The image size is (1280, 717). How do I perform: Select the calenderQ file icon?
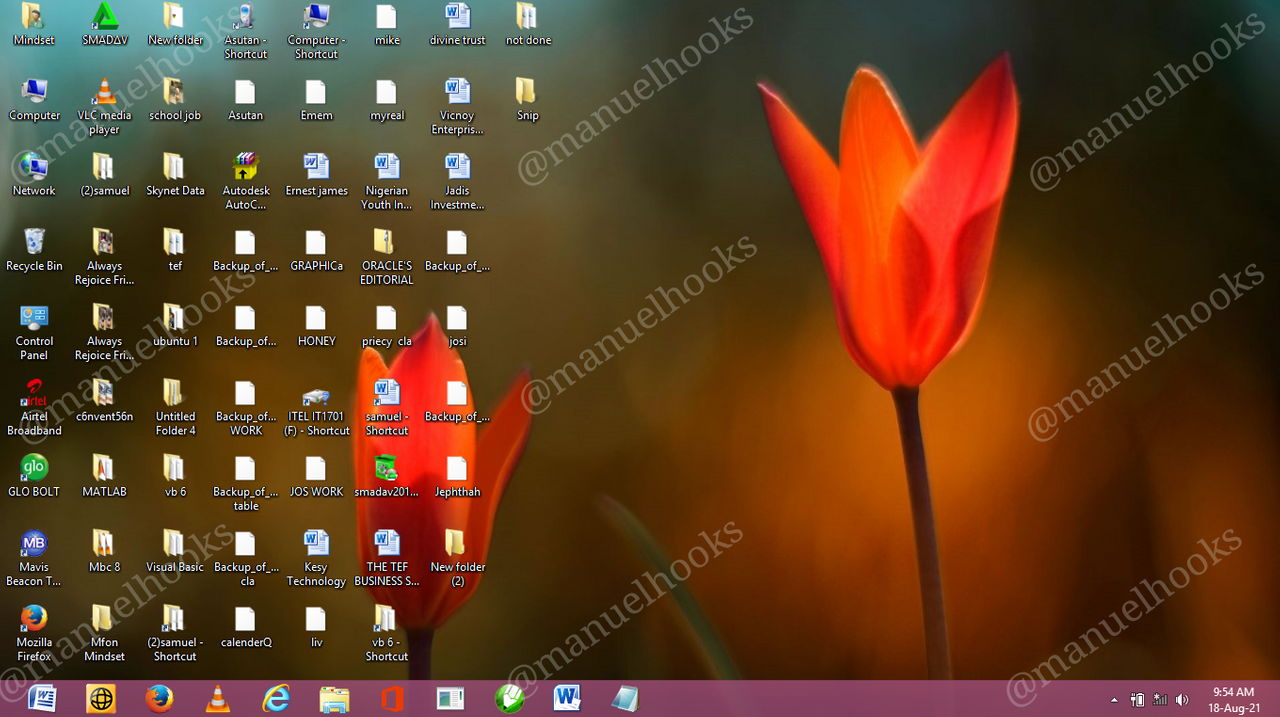click(x=245, y=626)
